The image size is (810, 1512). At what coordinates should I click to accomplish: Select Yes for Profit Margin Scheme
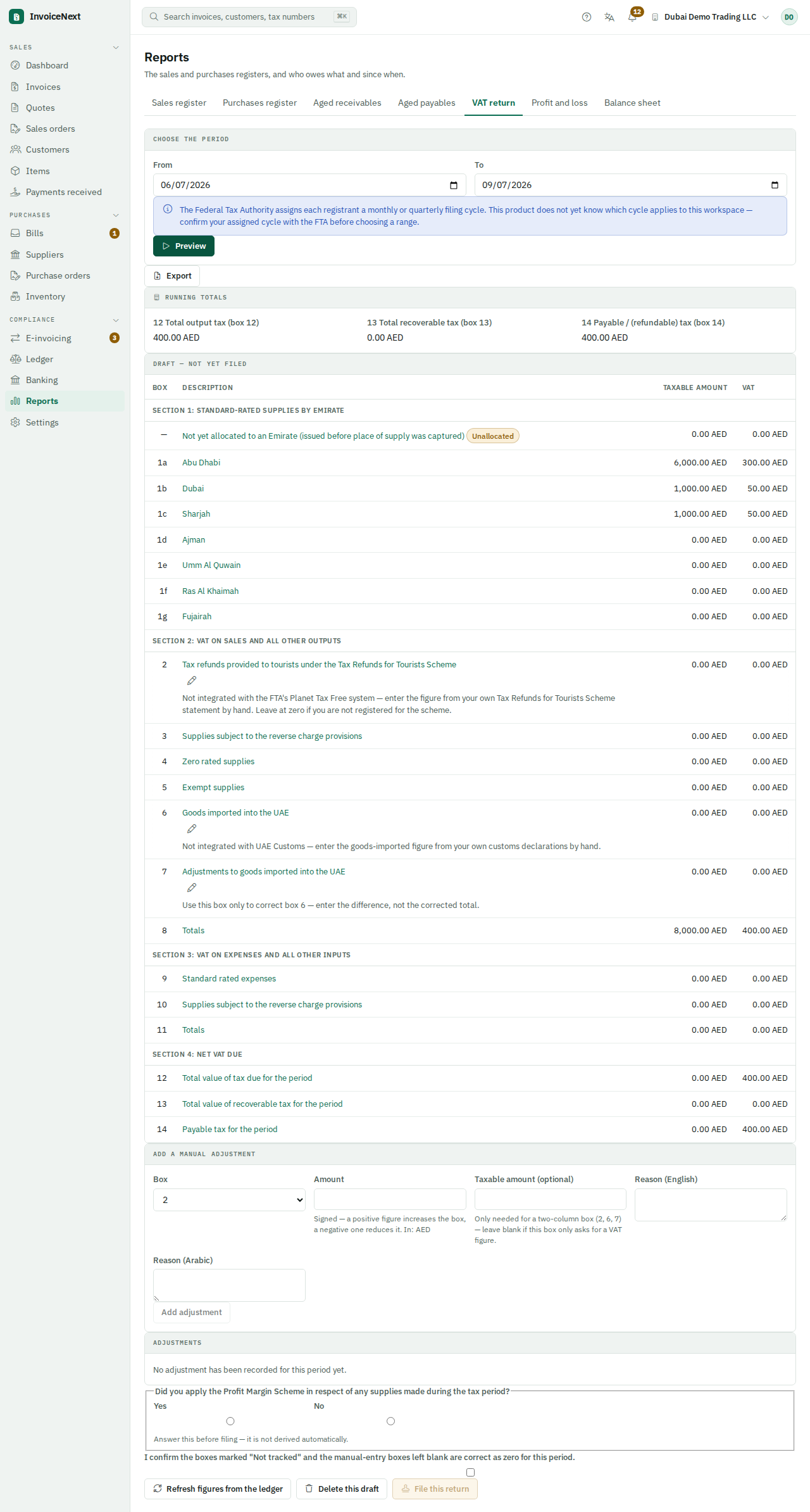pos(230,1421)
